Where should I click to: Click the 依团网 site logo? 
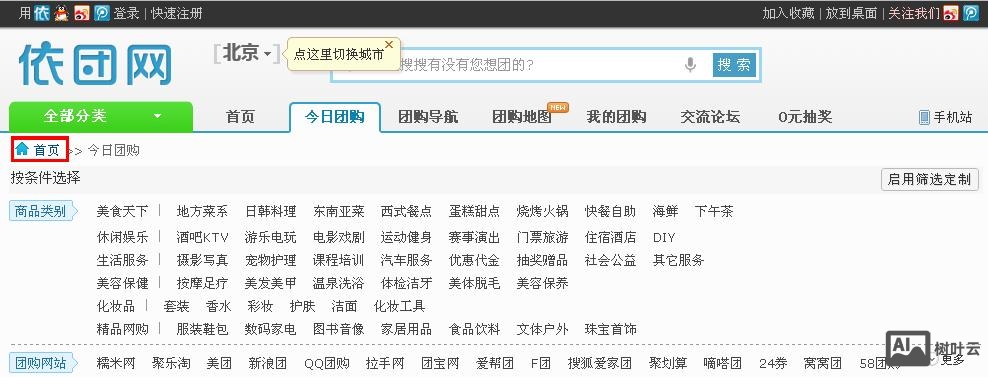point(95,64)
